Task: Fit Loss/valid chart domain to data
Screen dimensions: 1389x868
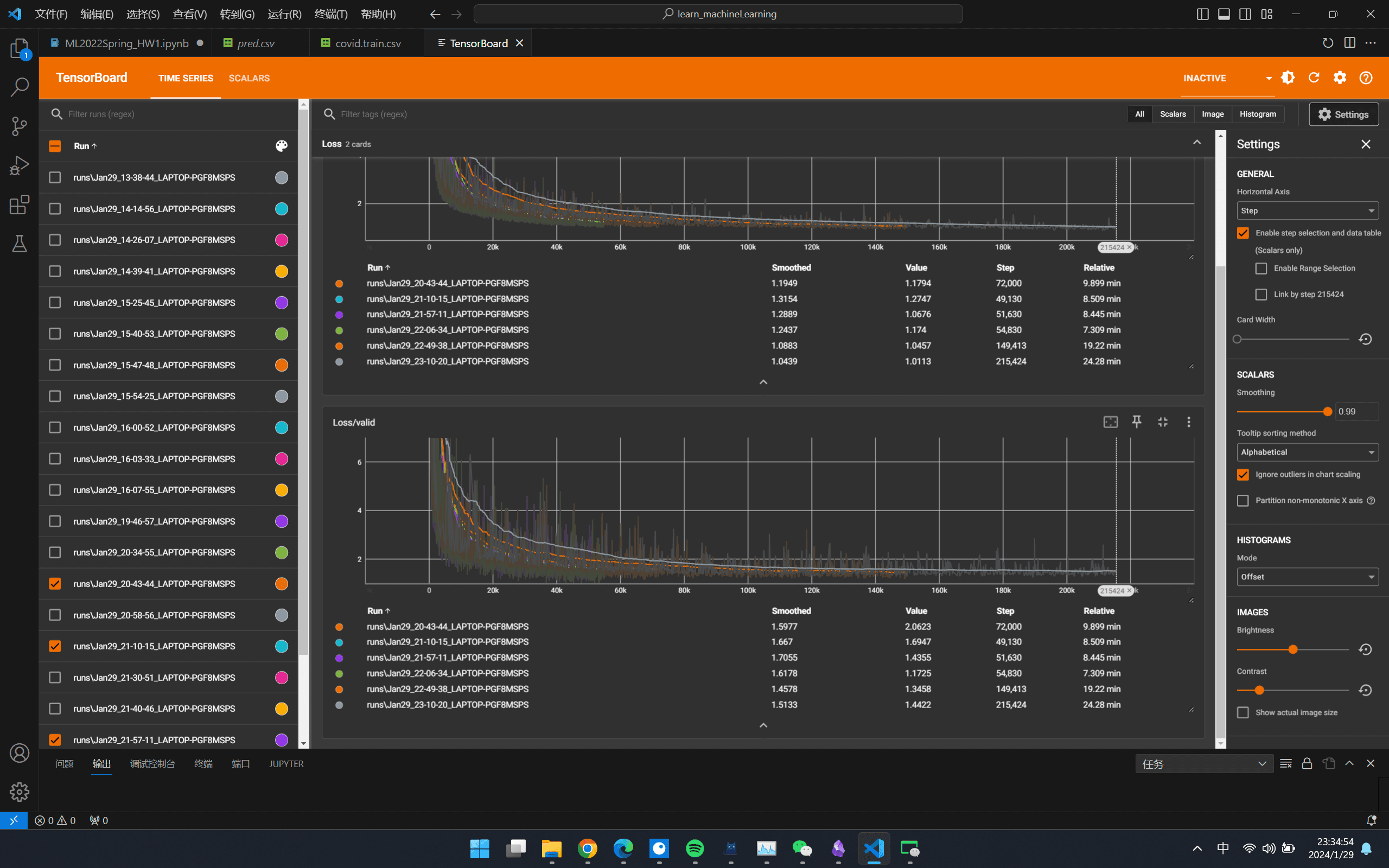Action: tap(1111, 422)
